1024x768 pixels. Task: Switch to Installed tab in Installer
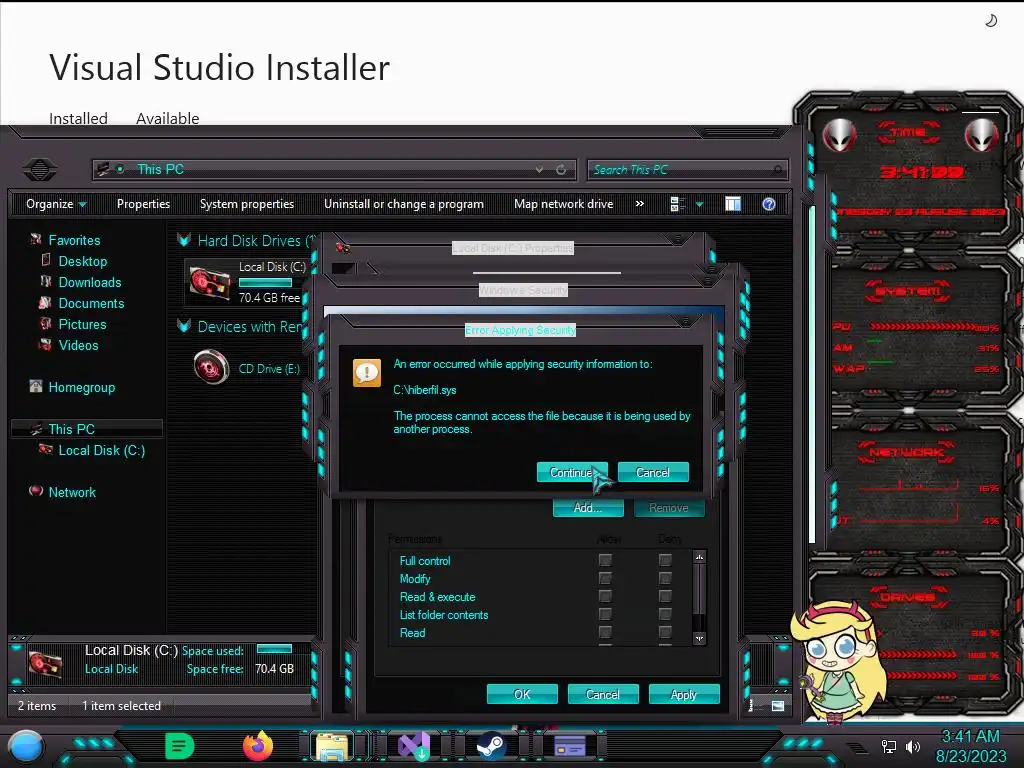tap(78, 118)
